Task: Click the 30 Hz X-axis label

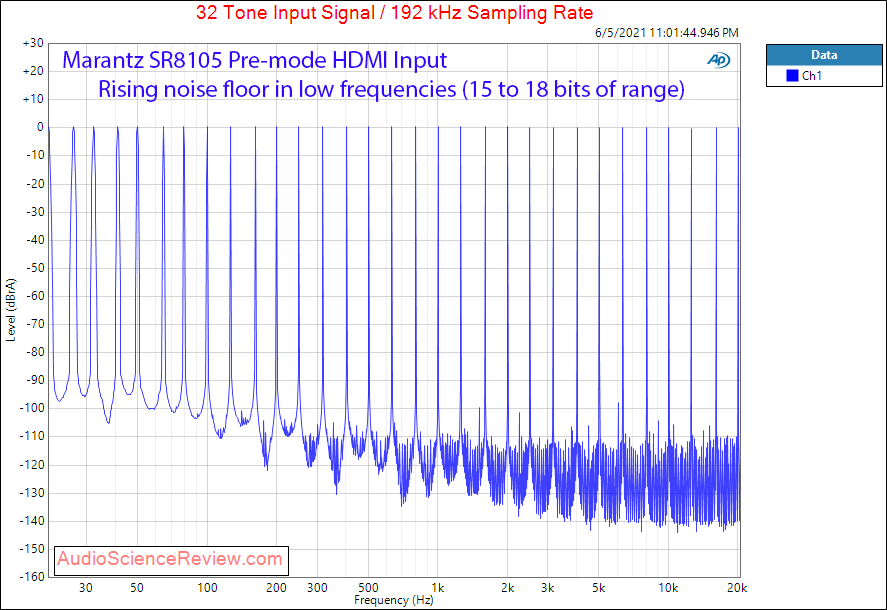Action: click(x=85, y=588)
